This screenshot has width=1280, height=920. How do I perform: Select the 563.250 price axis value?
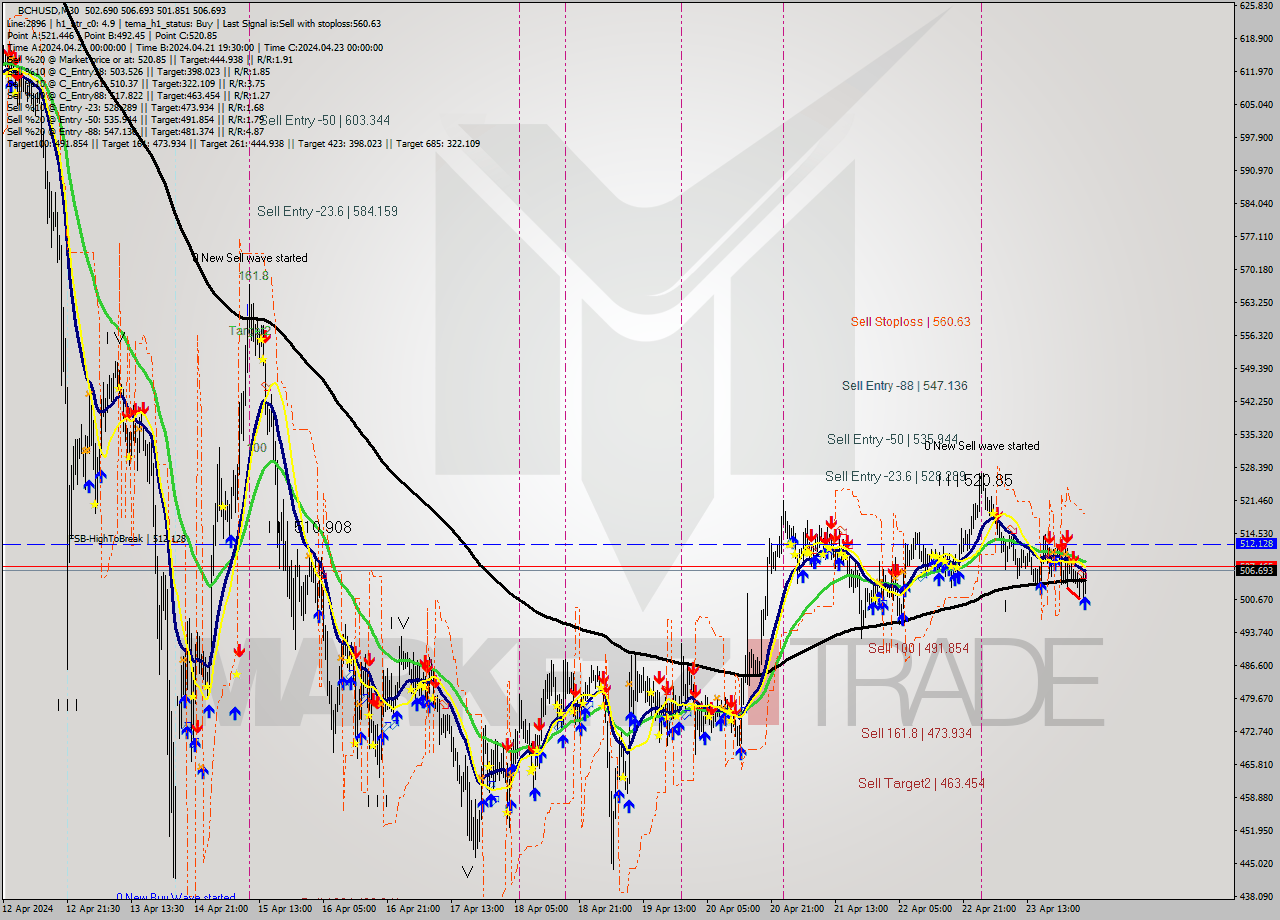click(x=1255, y=302)
